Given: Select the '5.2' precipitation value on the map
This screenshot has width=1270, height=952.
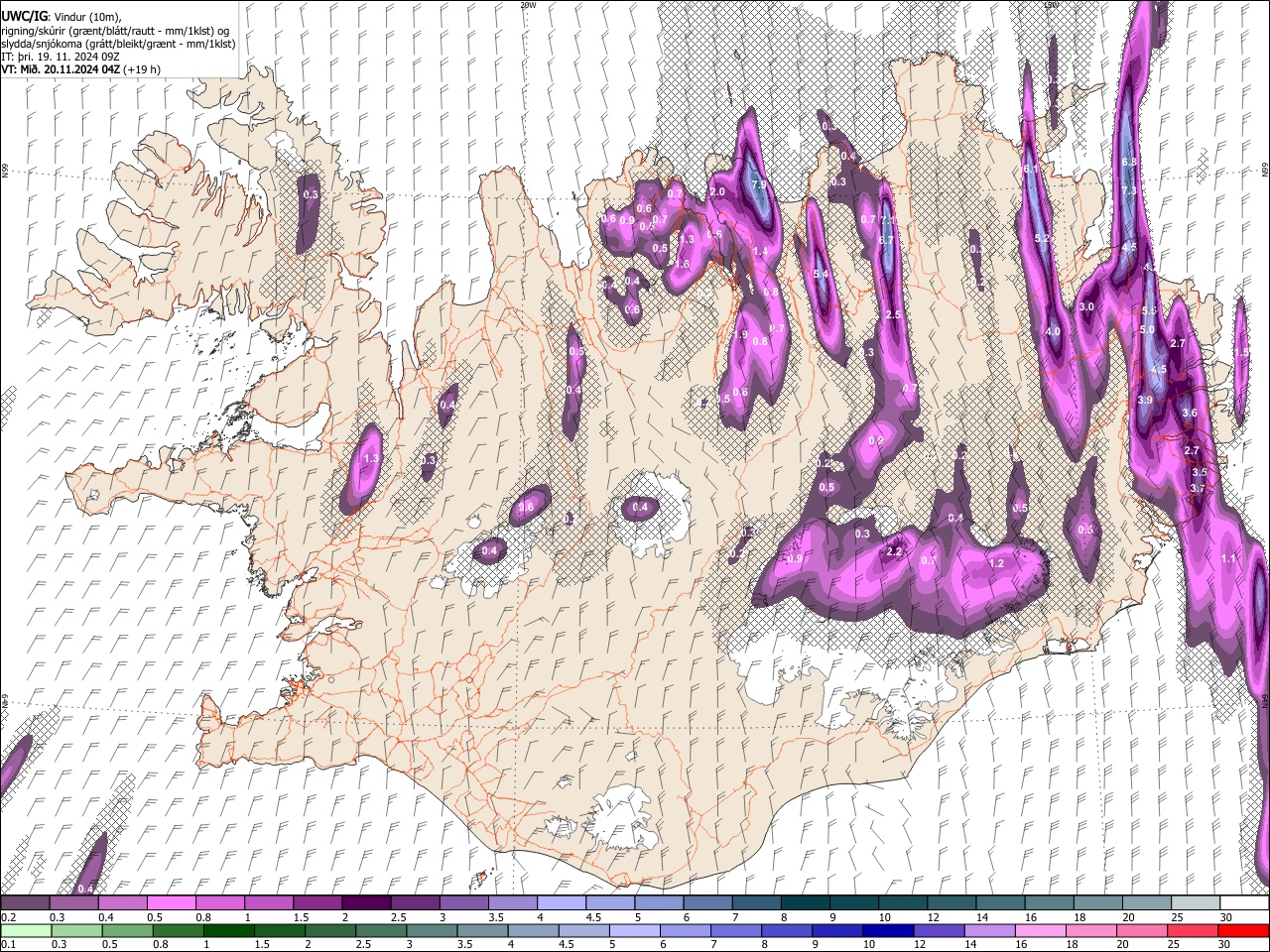Looking at the screenshot, I should click(1042, 239).
